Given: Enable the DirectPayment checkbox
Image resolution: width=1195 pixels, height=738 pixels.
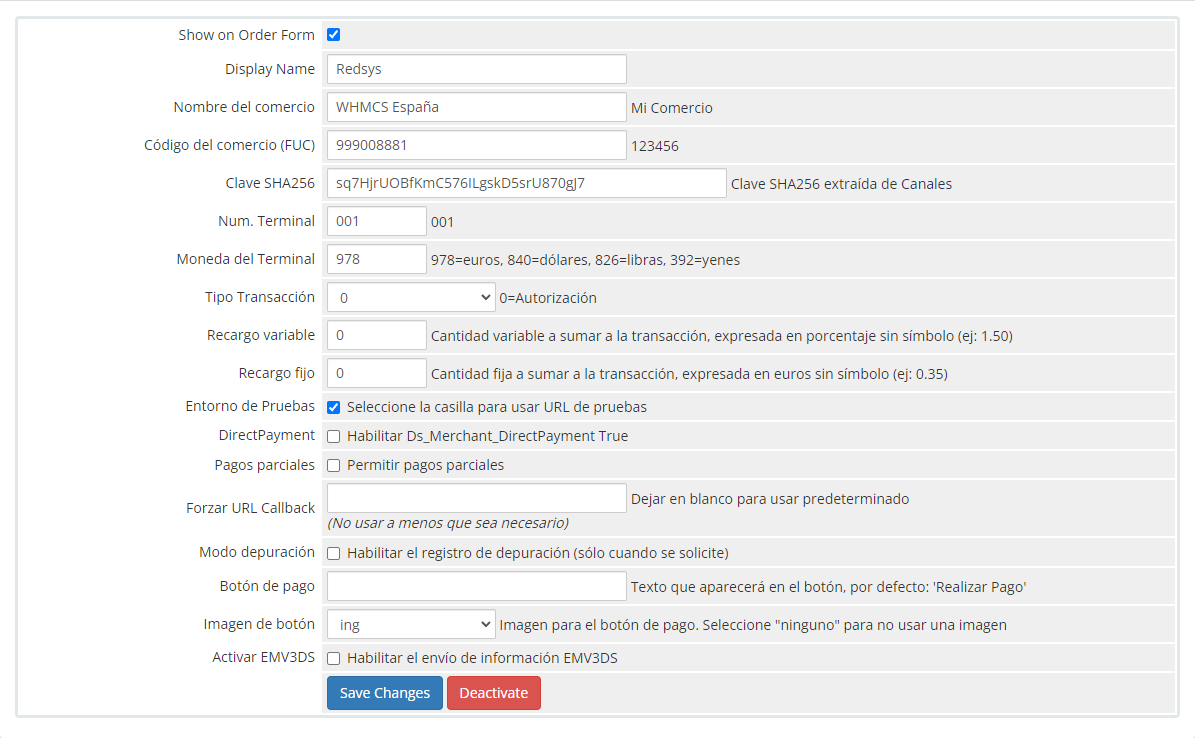Looking at the screenshot, I should pyautogui.click(x=334, y=436).
